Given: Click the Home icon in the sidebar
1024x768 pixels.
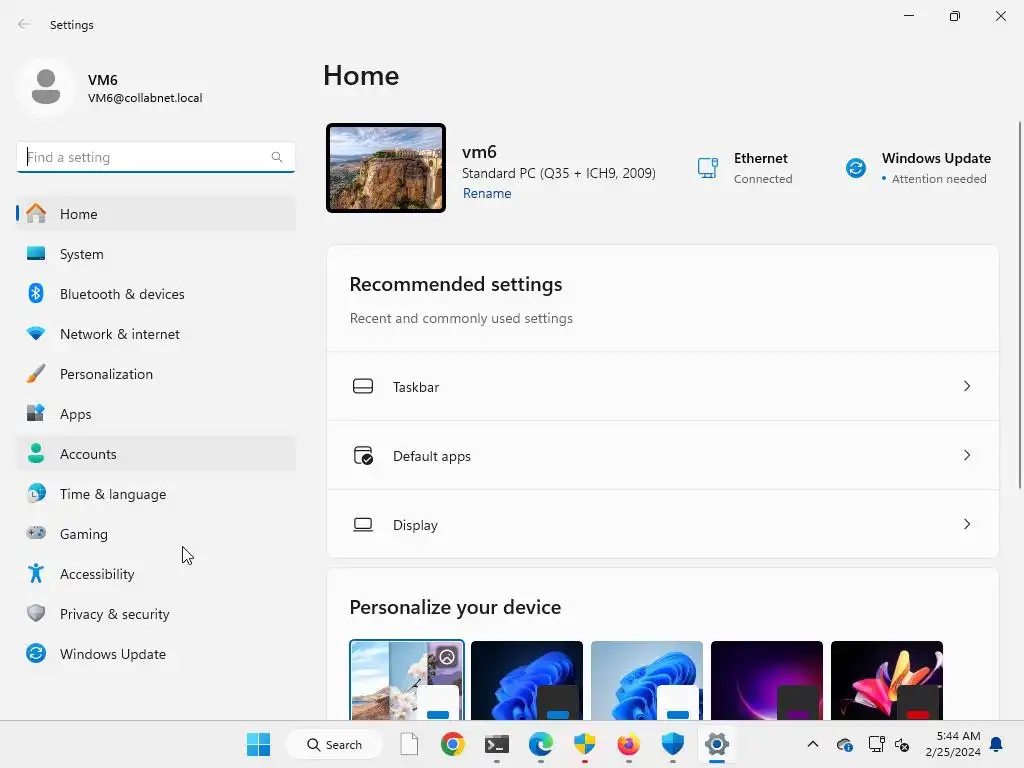Looking at the screenshot, I should 36,214.
